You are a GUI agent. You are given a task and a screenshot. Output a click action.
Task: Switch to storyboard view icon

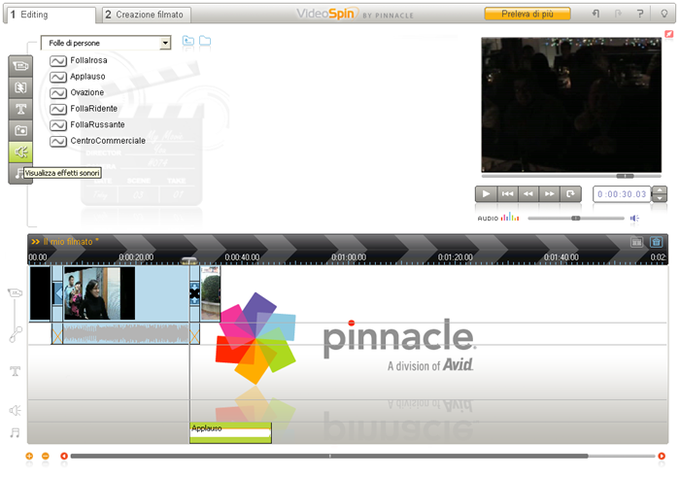(636, 242)
